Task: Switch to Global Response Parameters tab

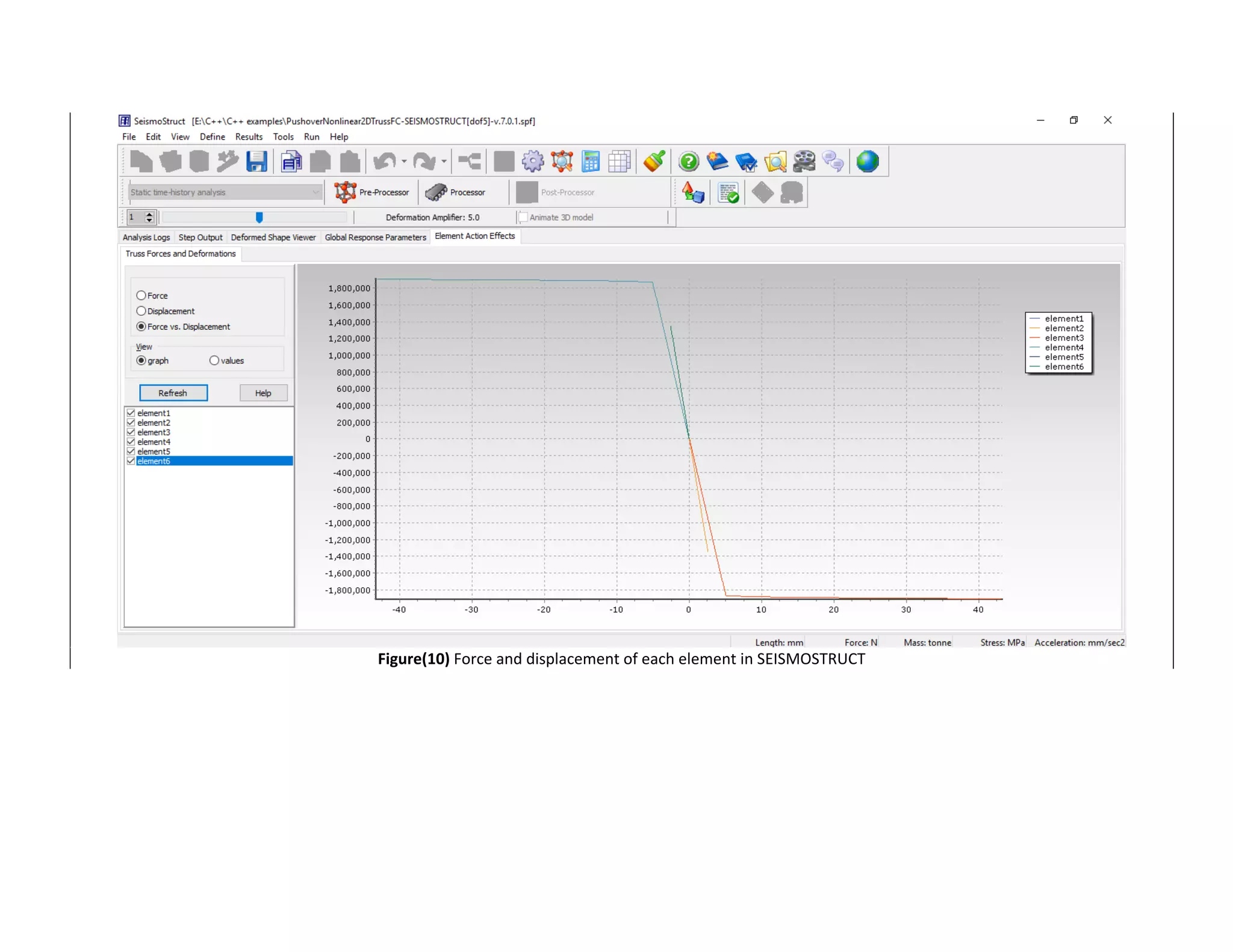Action: coord(375,238)
